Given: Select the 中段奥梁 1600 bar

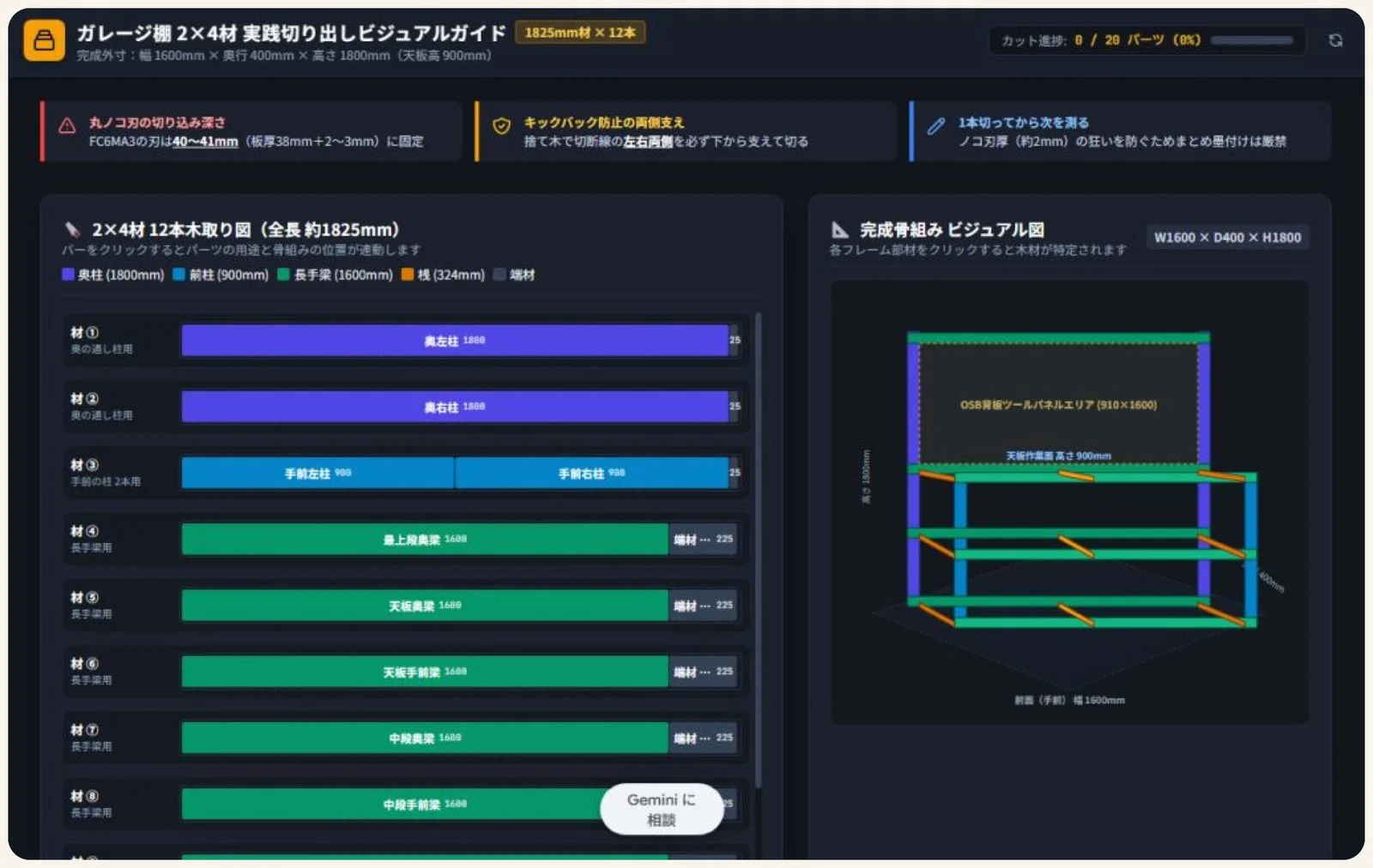Looking at the screenshot, I should (x=425, y=738).
